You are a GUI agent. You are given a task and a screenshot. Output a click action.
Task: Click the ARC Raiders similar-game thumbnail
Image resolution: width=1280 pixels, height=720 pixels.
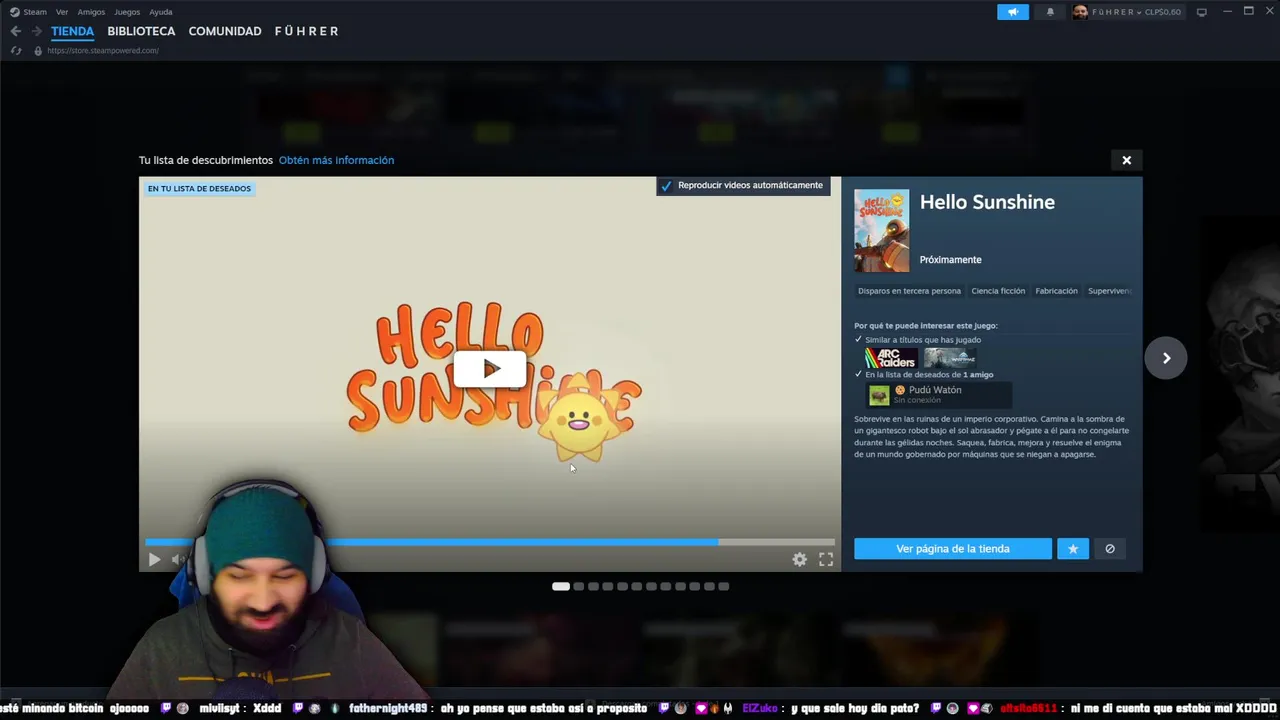pos(891,358)
